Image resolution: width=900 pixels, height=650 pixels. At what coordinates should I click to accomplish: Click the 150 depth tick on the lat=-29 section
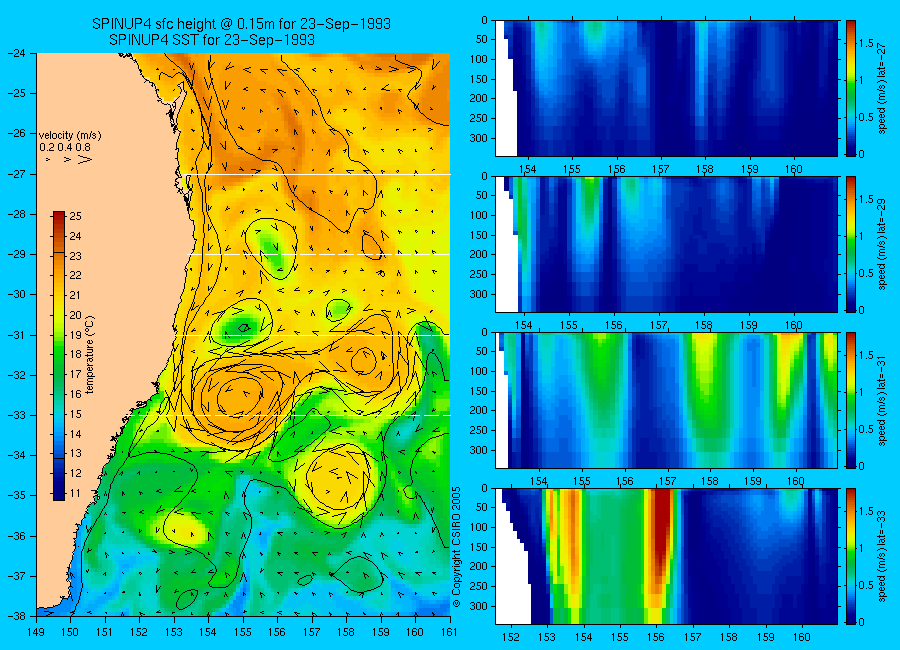[478, 235]
